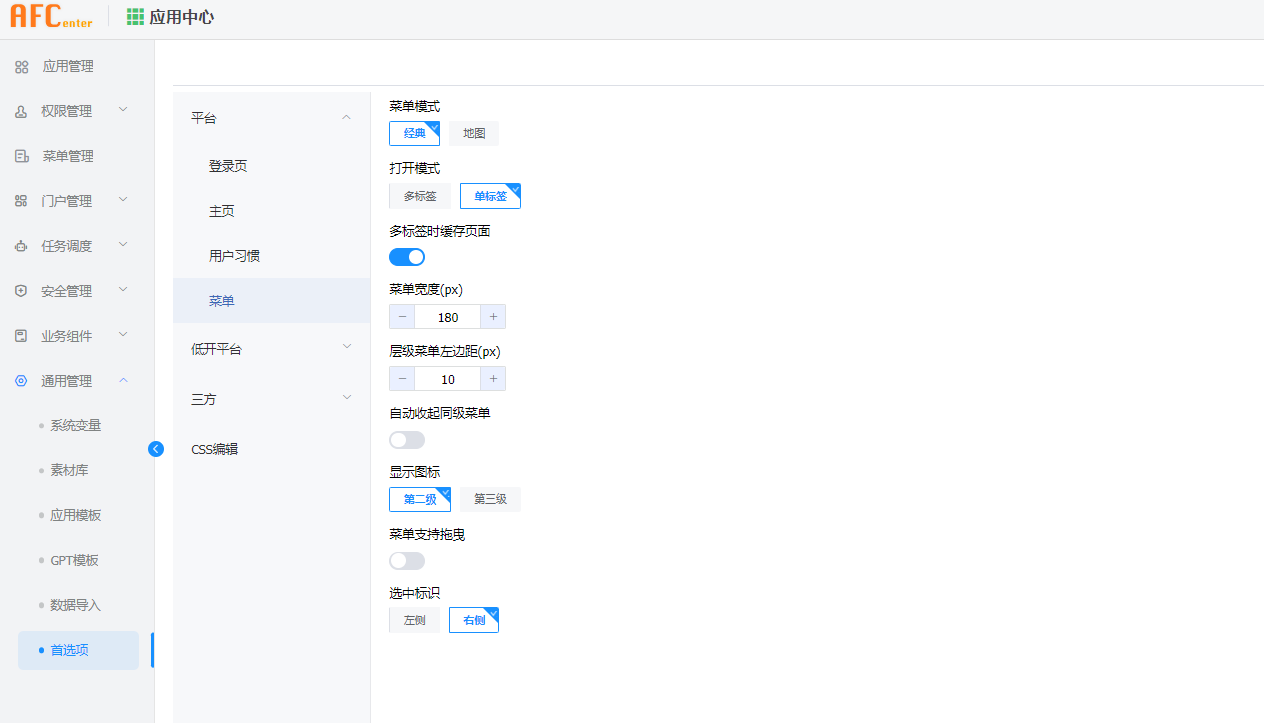Collapse the 平台 section
1264x723 pixels.
click(270, 118)
